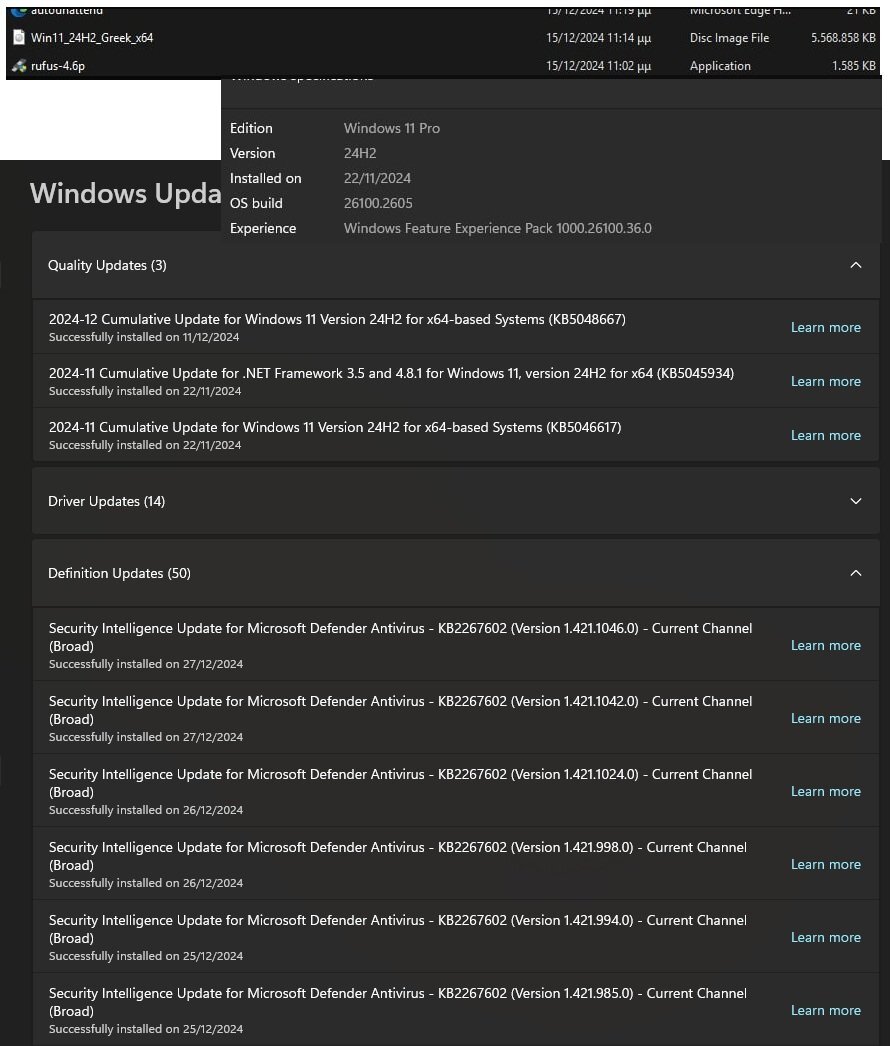Image resolution: width=890 pixels, height=1046 pixels.
Task: Select the .NET Framework 3.5 and 4.8.1 update entry
Action: coord(456,381)
